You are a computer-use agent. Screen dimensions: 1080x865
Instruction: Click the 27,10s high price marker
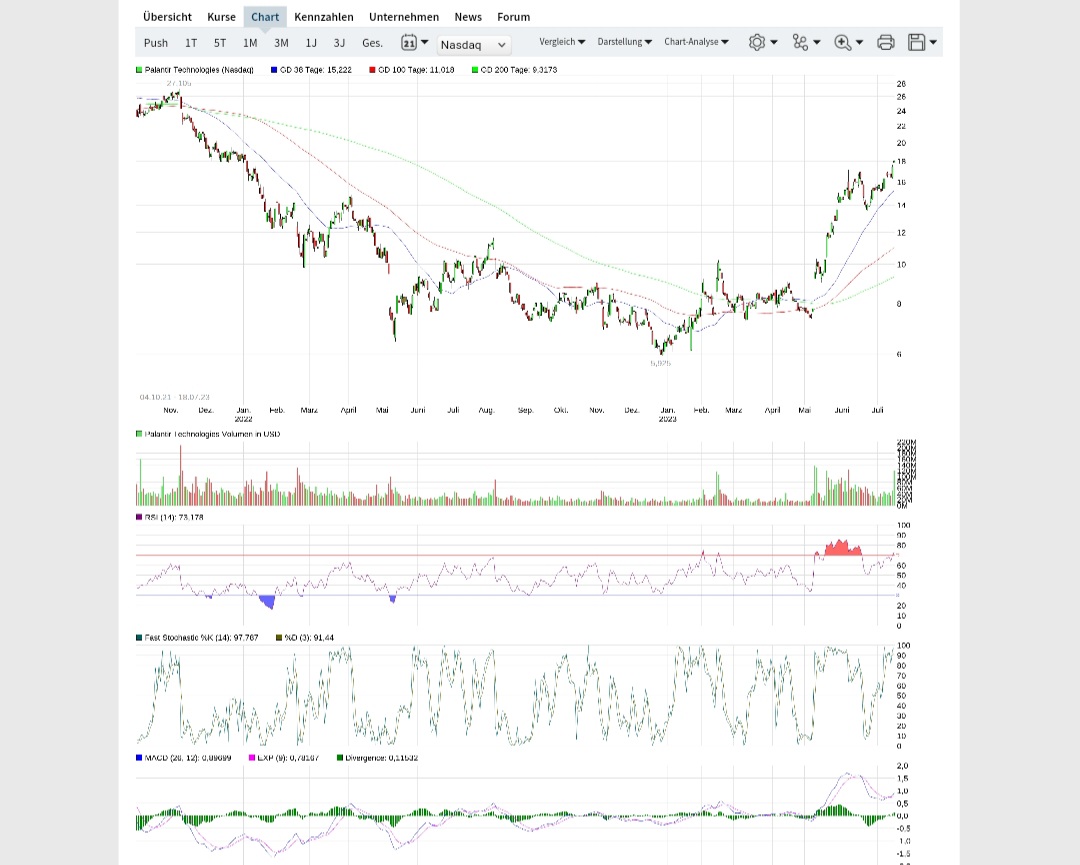(178, 83)
